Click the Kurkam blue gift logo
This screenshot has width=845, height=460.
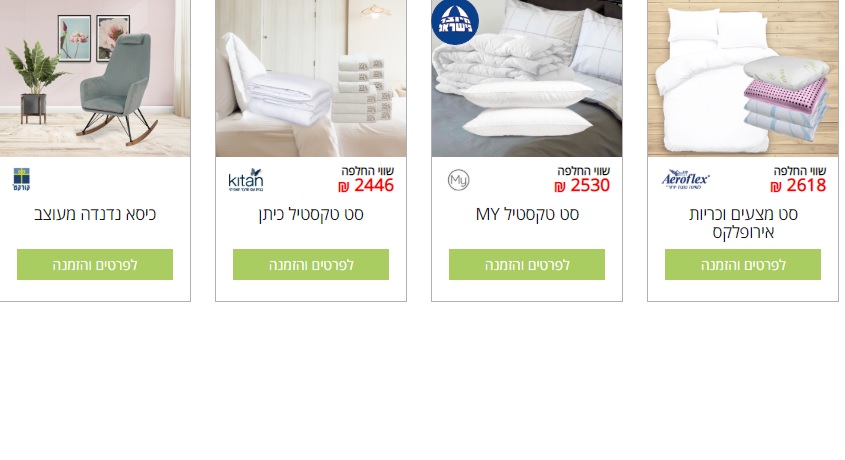click(x=22, y=179)
